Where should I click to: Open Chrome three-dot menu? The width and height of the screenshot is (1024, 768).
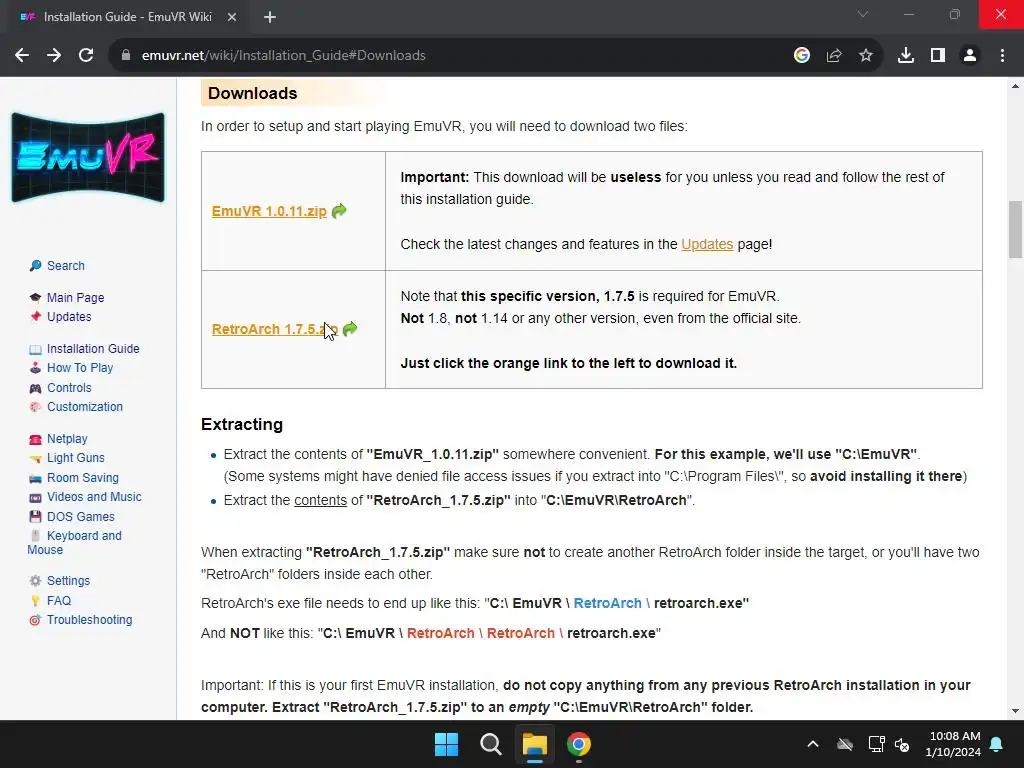coord(1002,56)
